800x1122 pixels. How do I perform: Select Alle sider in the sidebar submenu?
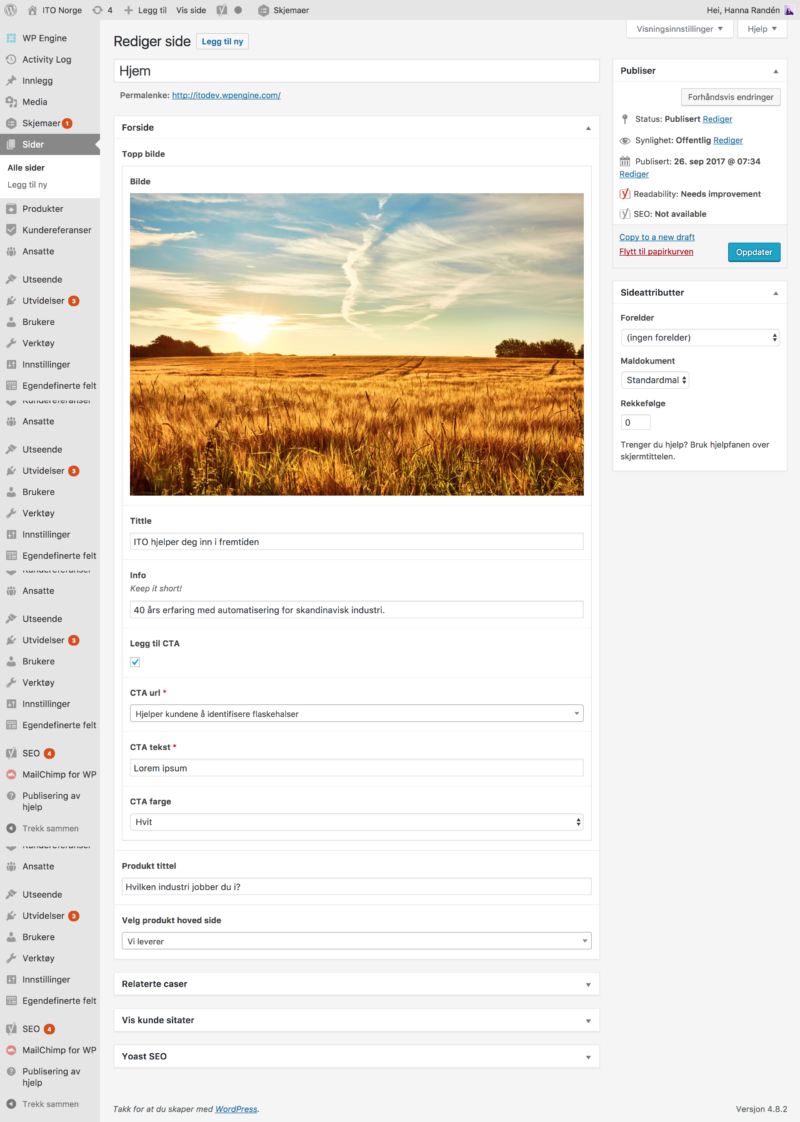coord(26,167)
